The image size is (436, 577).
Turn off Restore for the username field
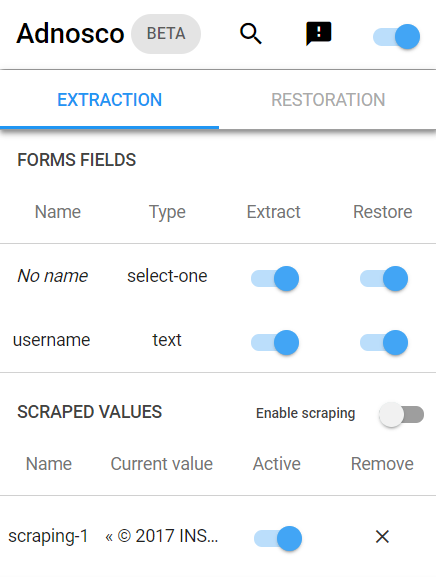pyautogui.click(x=384, y=343)
